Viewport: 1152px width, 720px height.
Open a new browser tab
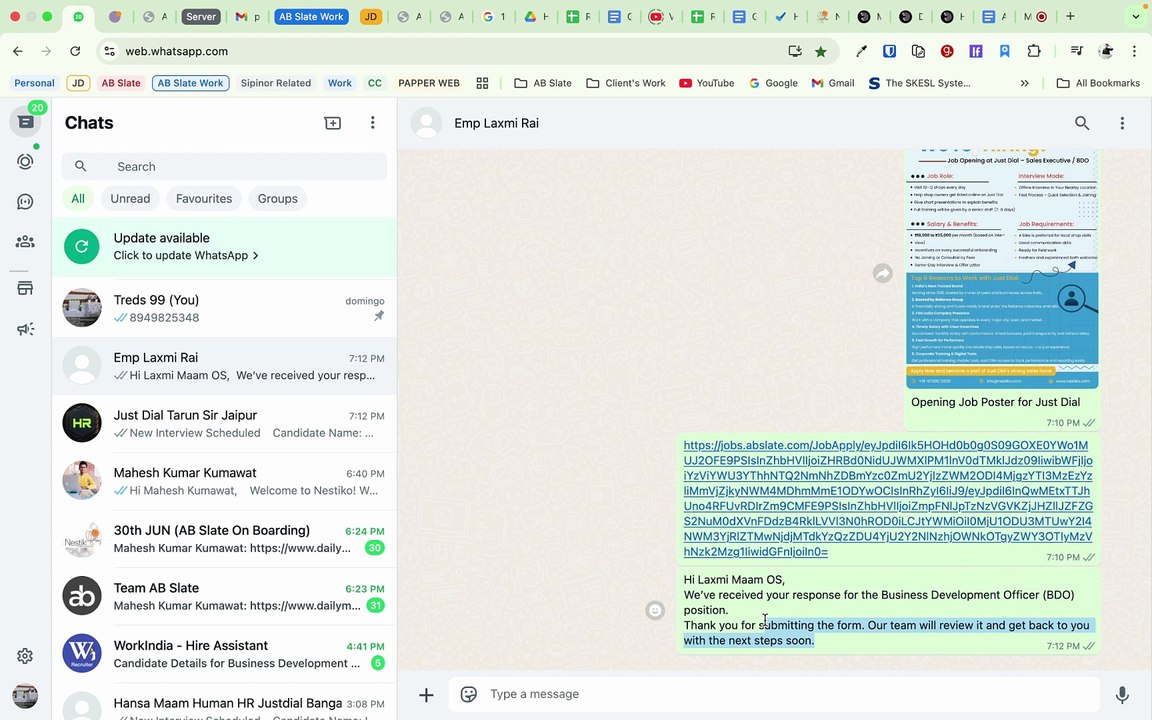(x=1070, y=16)
